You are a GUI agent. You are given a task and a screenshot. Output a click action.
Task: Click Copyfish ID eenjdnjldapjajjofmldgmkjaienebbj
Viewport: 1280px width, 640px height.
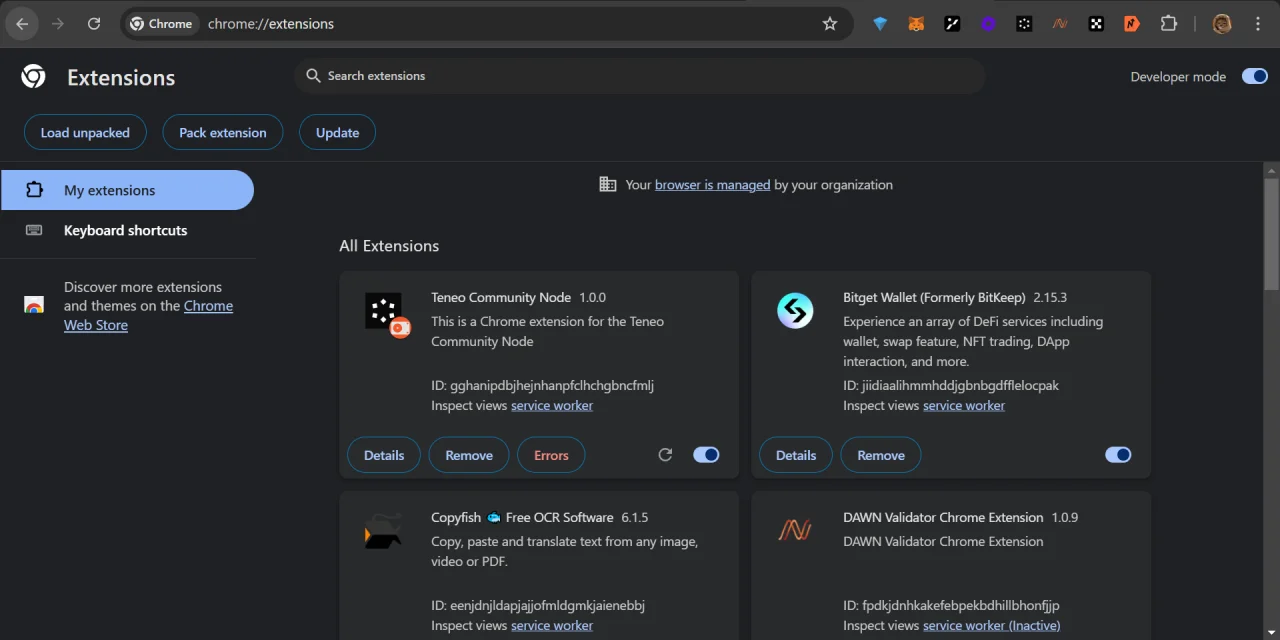538,605
